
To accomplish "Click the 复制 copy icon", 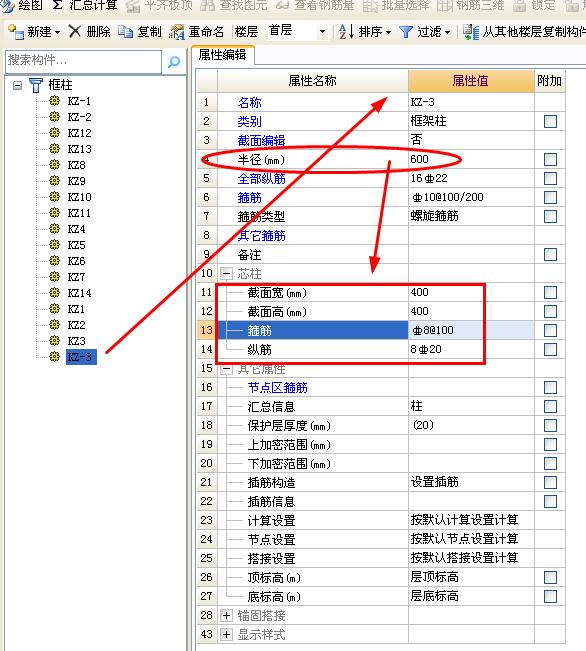I will tap(125, 32).
